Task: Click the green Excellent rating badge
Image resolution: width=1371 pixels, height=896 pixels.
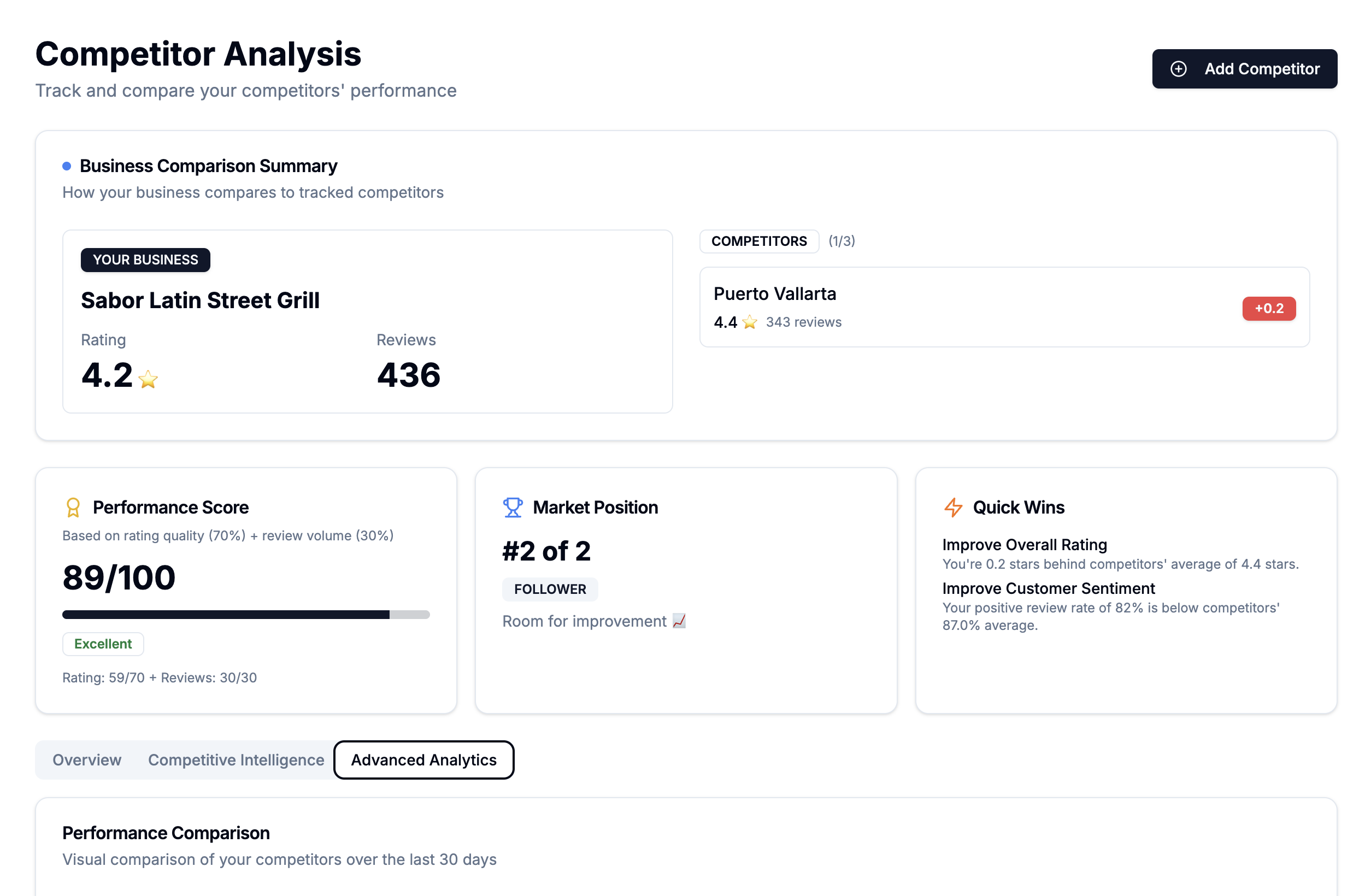Action: pos(103,644)
